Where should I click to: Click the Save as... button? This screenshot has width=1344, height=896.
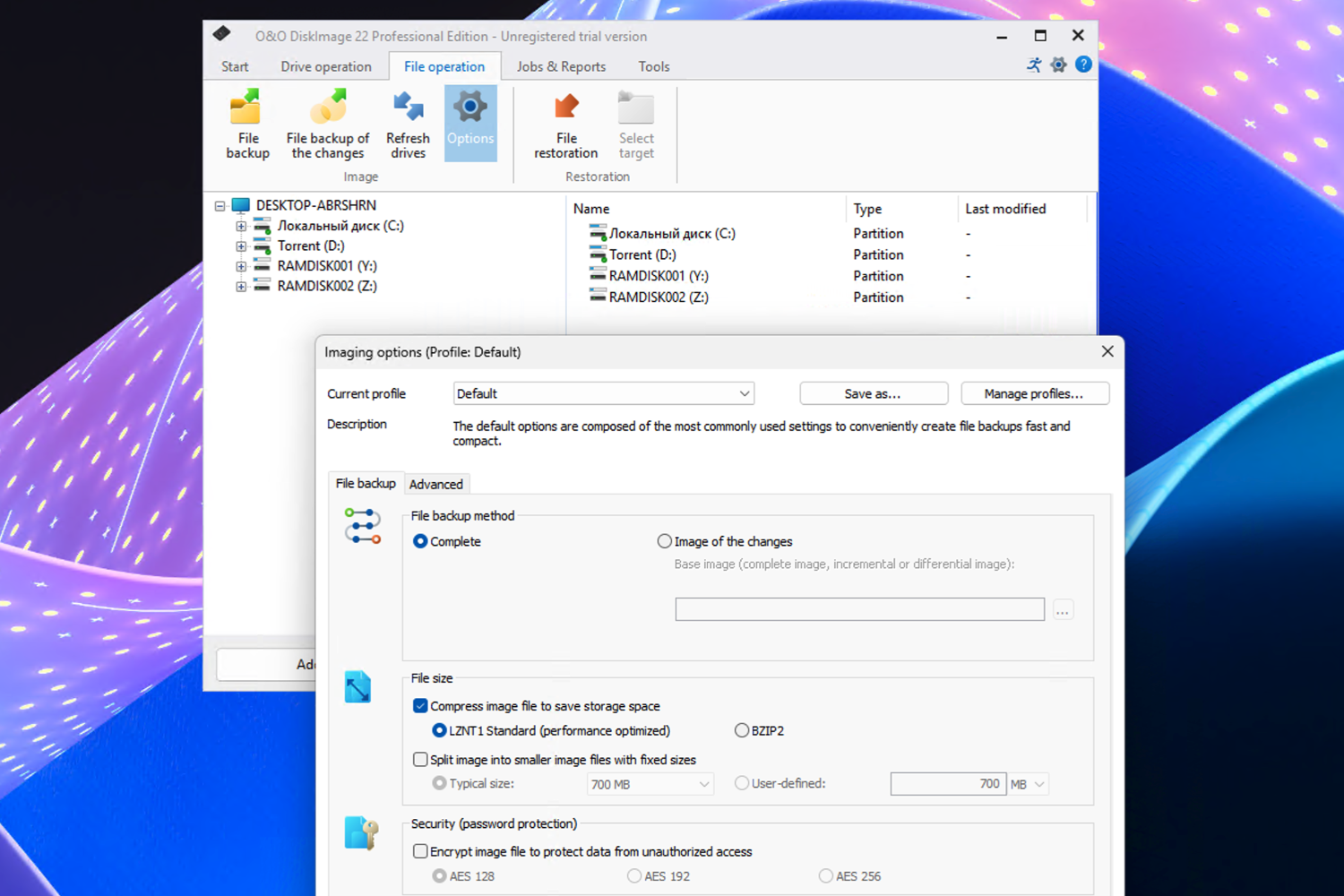point(874,393)
